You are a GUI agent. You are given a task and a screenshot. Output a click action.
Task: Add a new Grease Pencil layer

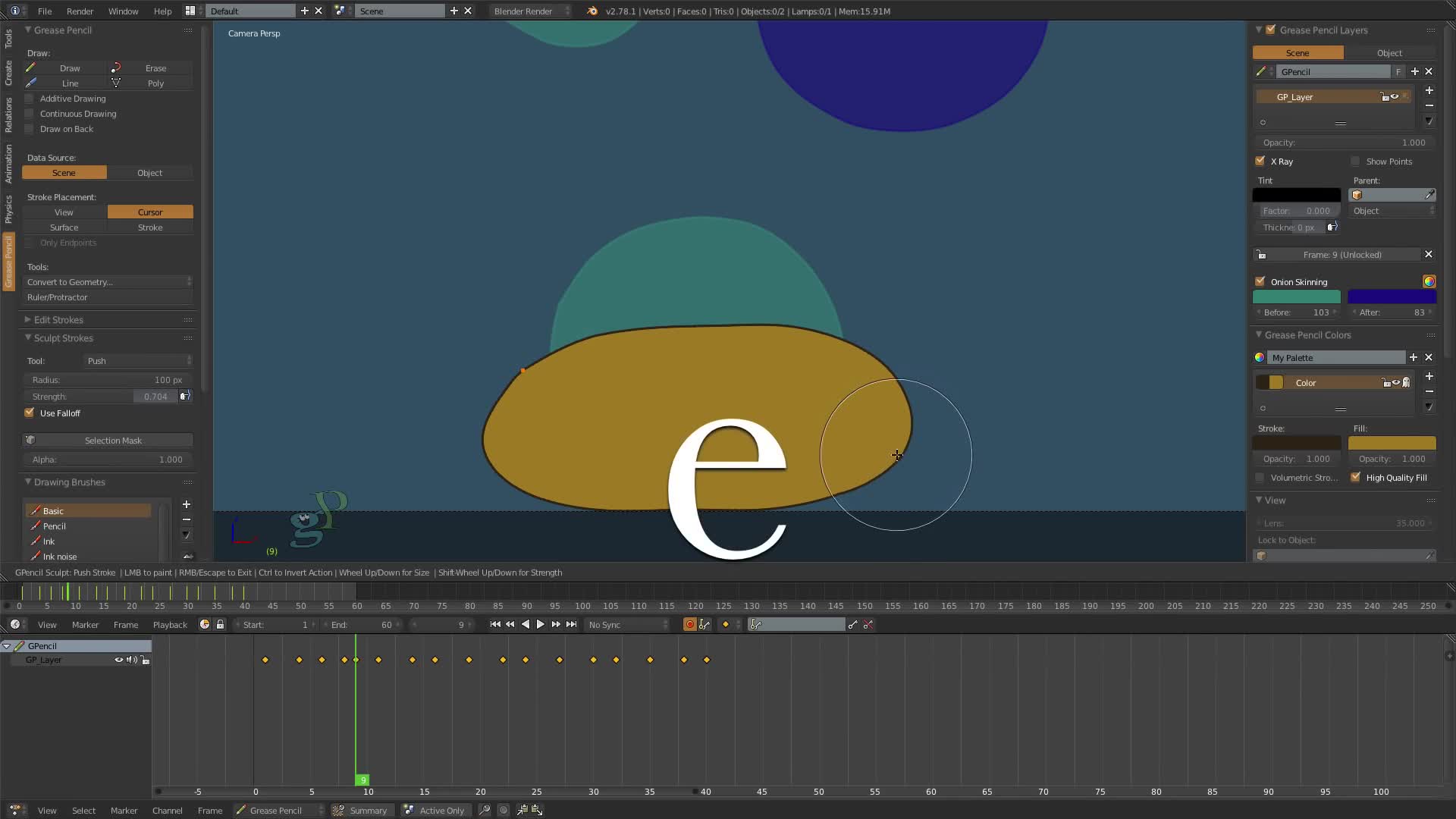coord(1429,90)
